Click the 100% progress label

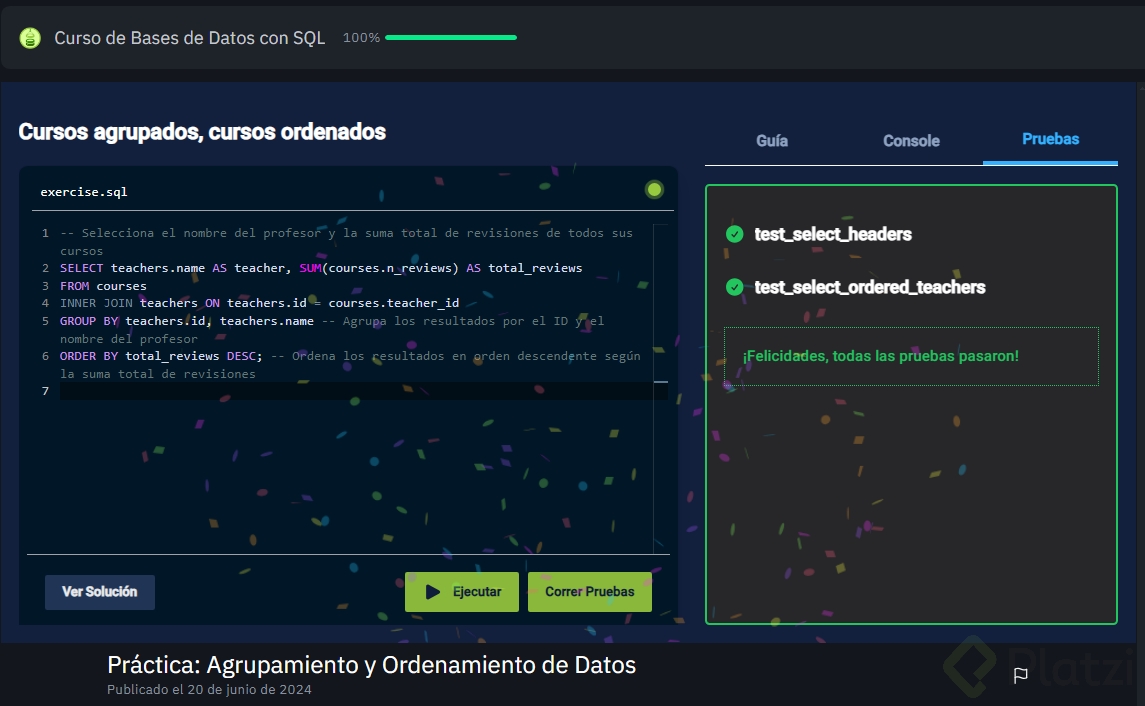pyautogui.click(x=361, y=38)
